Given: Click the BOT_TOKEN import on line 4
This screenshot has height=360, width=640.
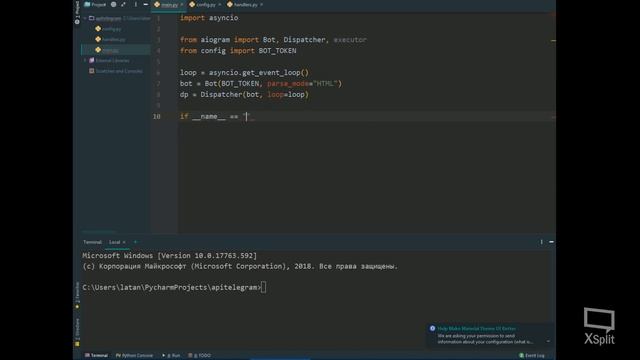Looking at the screenshot, I should [x=277, y=51].
